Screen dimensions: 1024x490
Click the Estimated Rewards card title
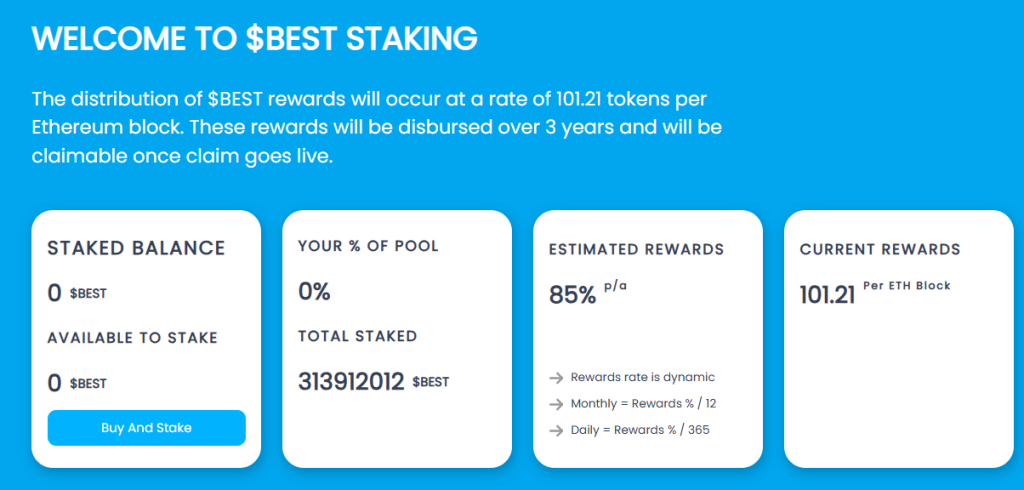636,249
